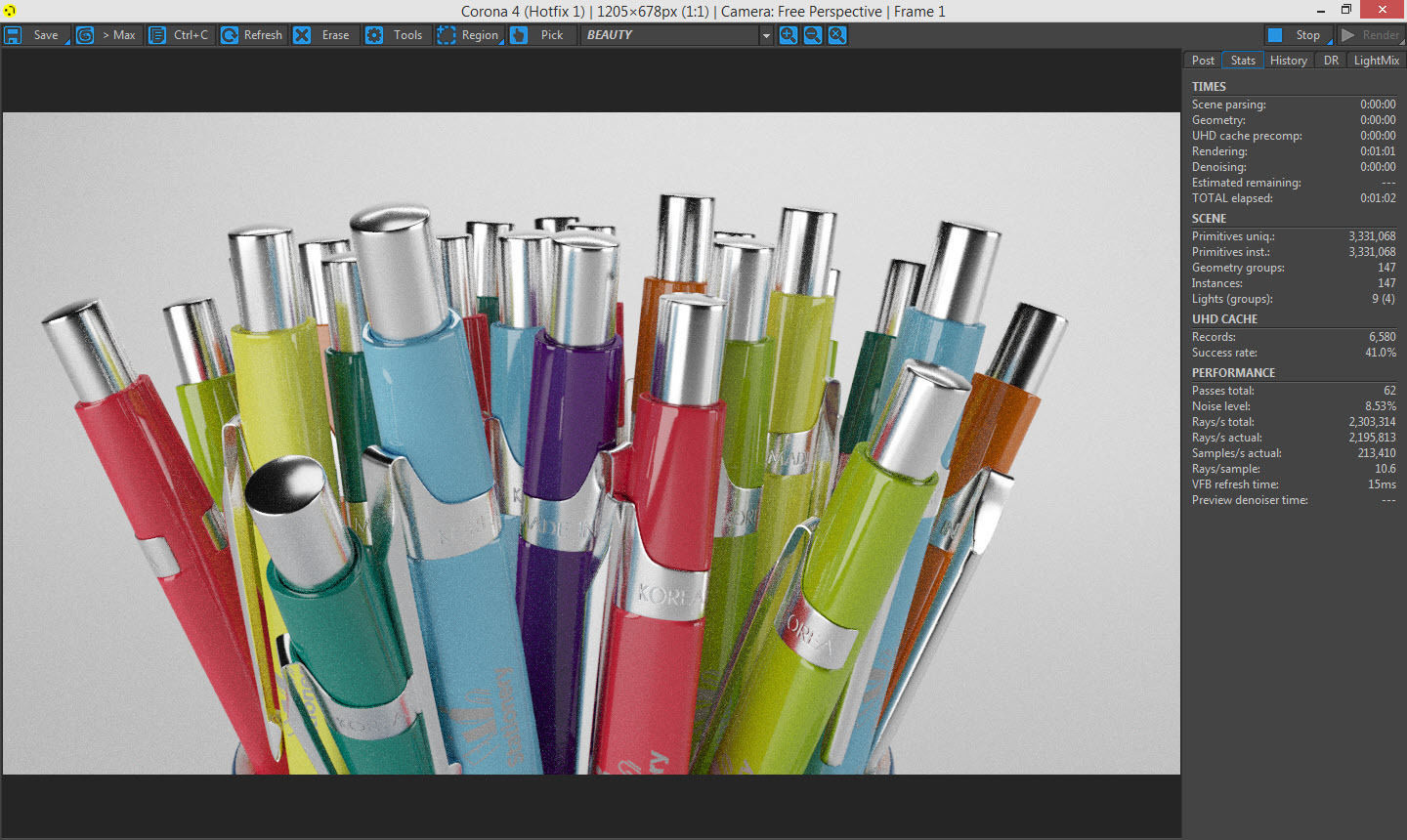Click the Rays/sample value 10.6
1407x840 pixels.
click(x=1386, y=469)
